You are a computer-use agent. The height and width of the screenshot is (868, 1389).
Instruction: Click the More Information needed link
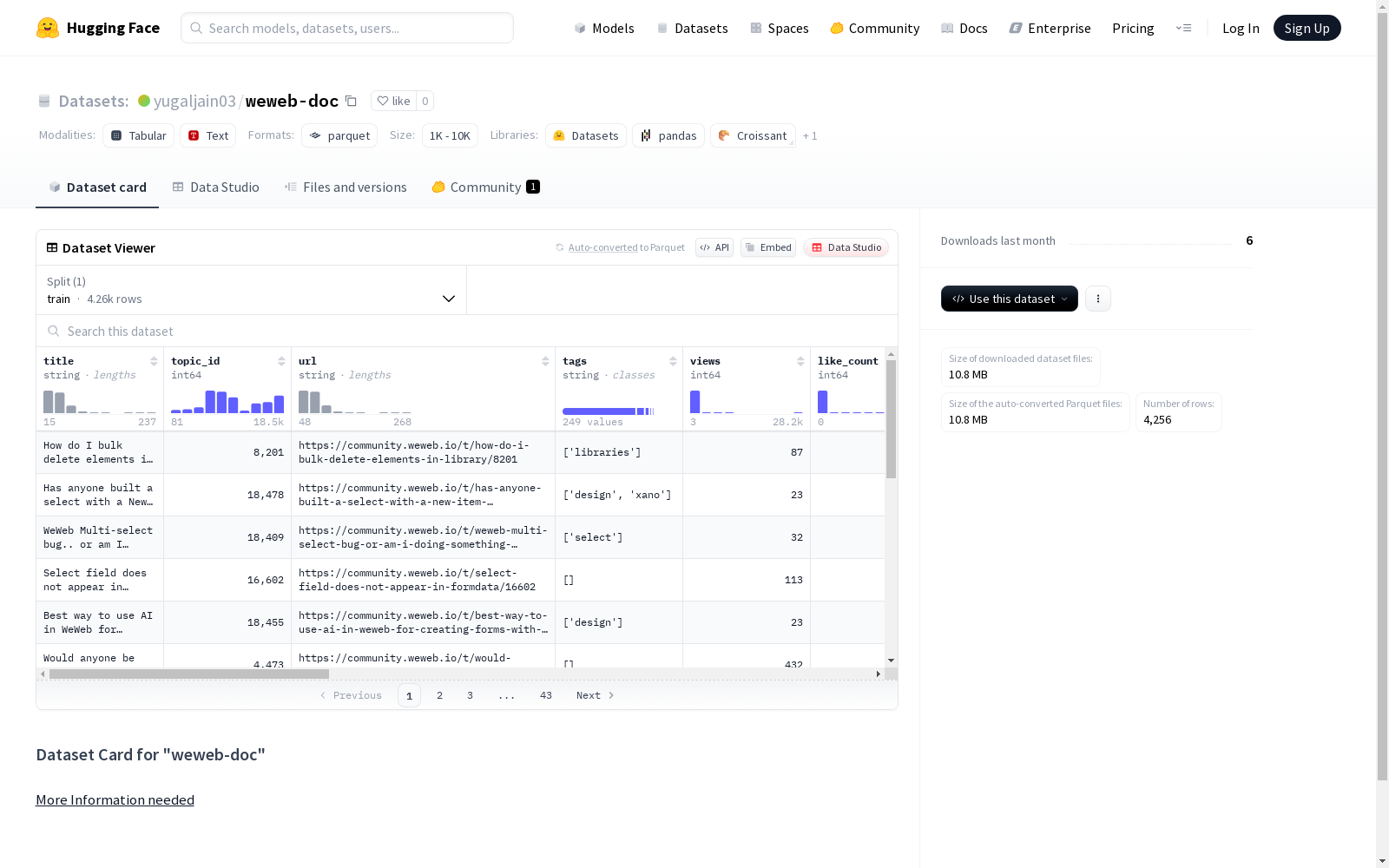click(115, 799)
